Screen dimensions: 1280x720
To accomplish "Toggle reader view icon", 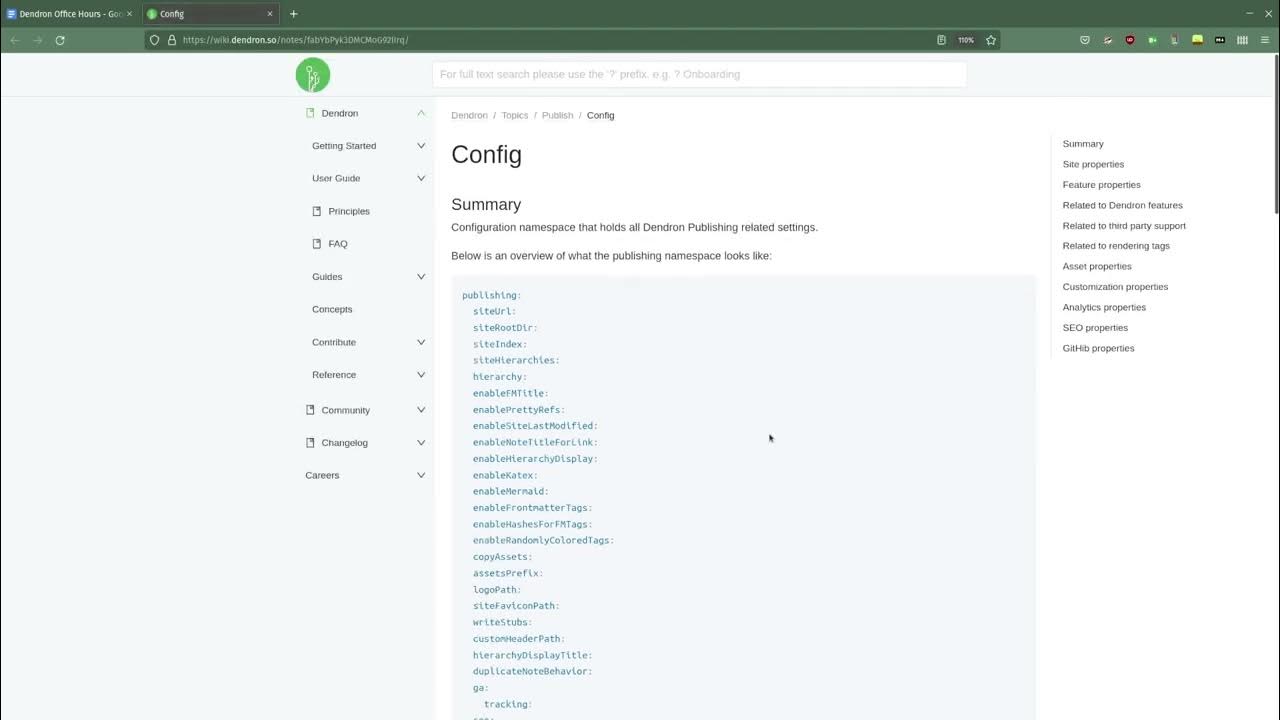I will pyautogui.click(x=941, y=40).
